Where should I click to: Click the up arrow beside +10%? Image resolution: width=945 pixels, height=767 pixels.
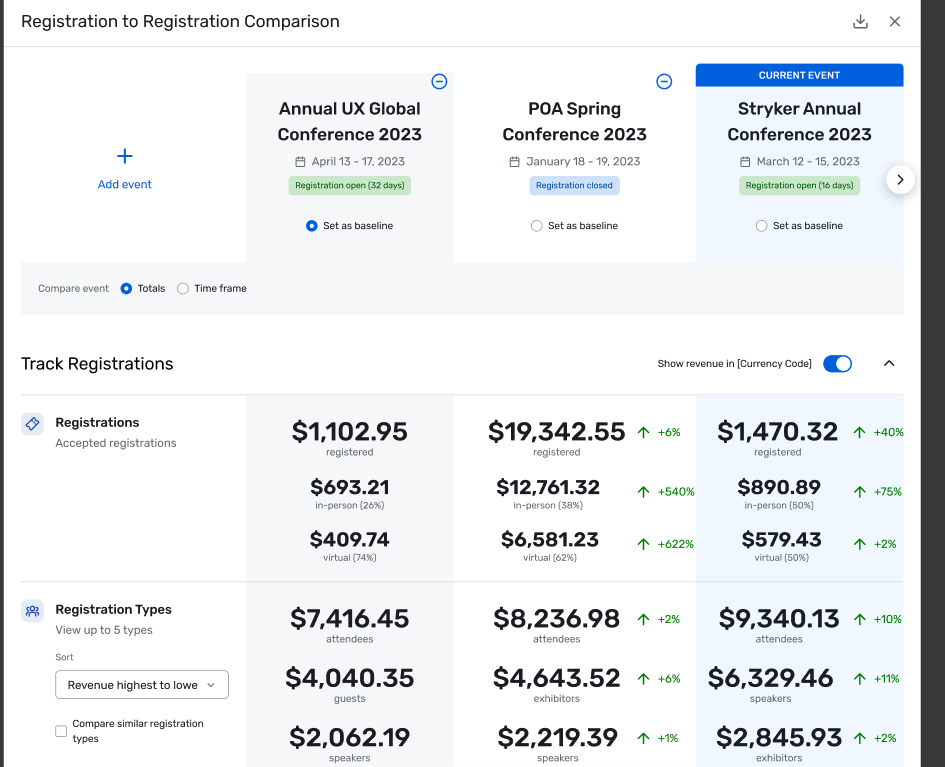pos(860,619)
